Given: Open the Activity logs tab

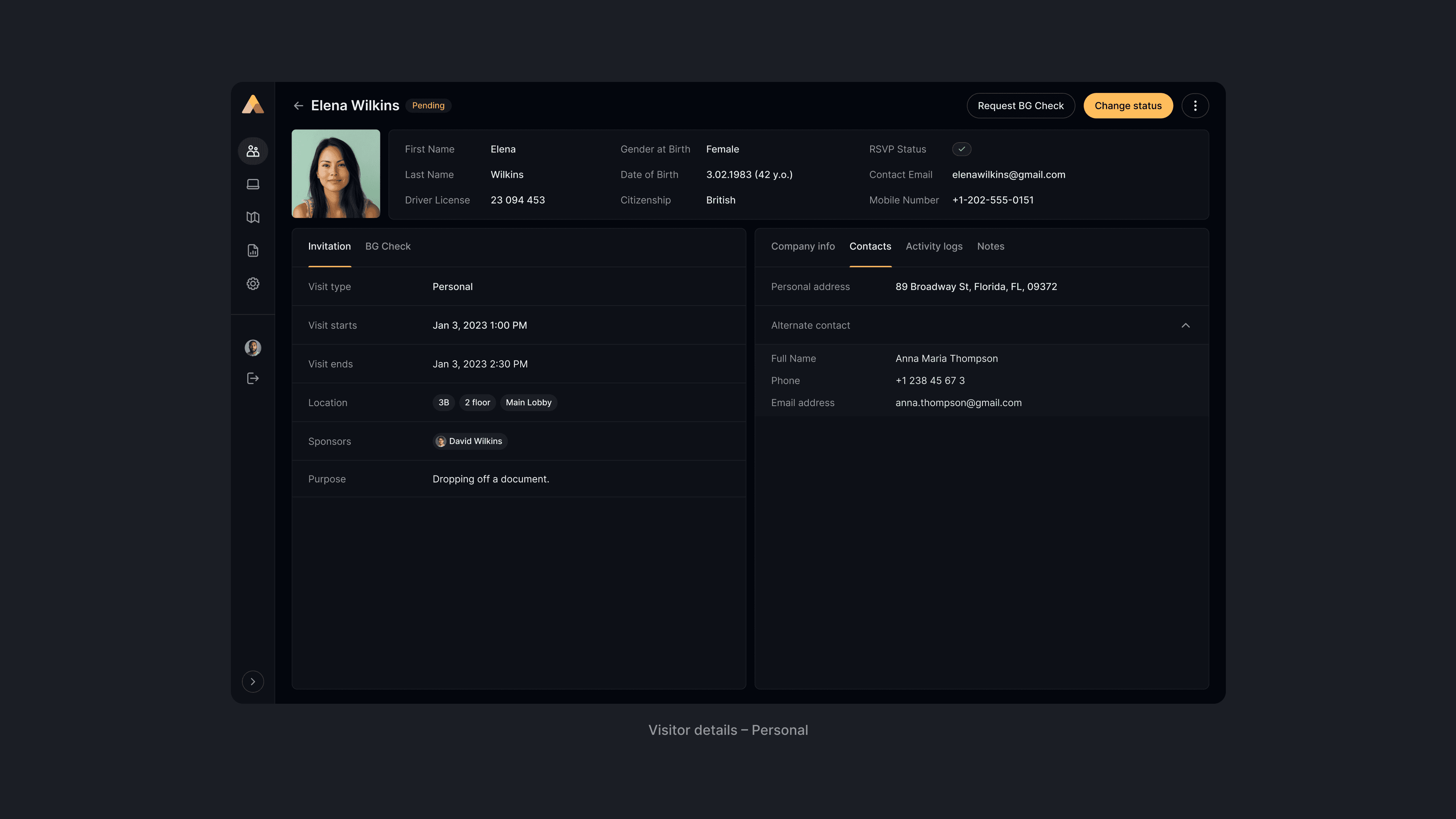Looking at the screenshot, I should click(x=934, y=246).
